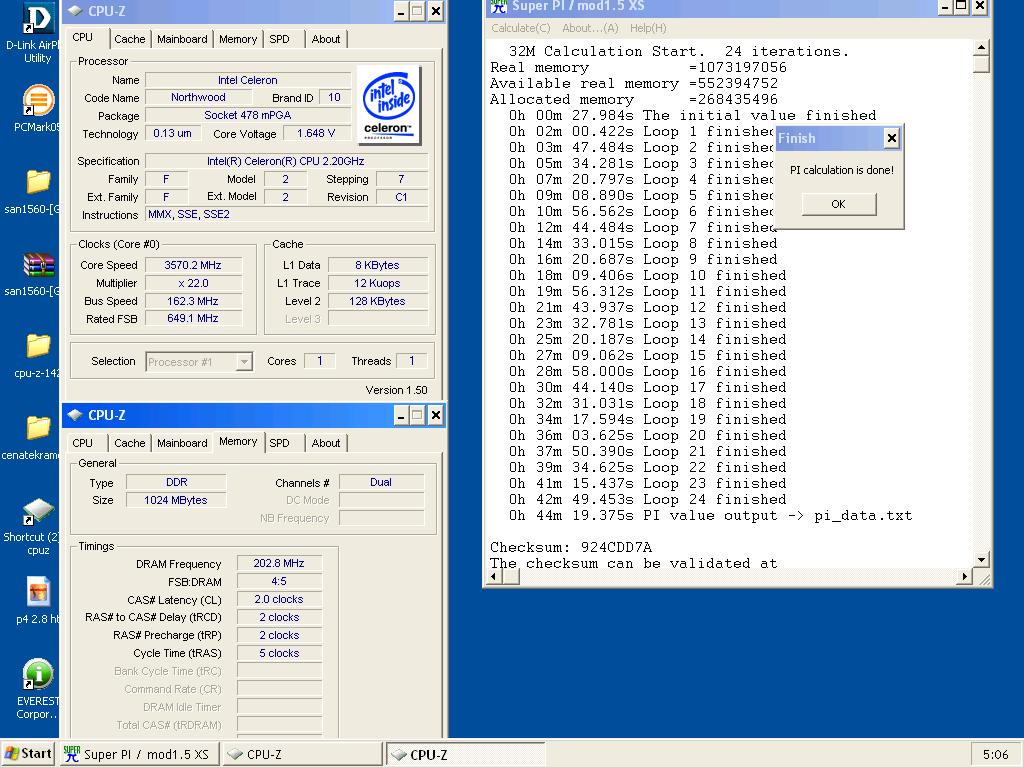Image resolution: width=1024 pixels, height=768 pixels.
Task: Activate the first CPU-Z taskbar button
Action: pyautogui.click(x=302, y=754)
